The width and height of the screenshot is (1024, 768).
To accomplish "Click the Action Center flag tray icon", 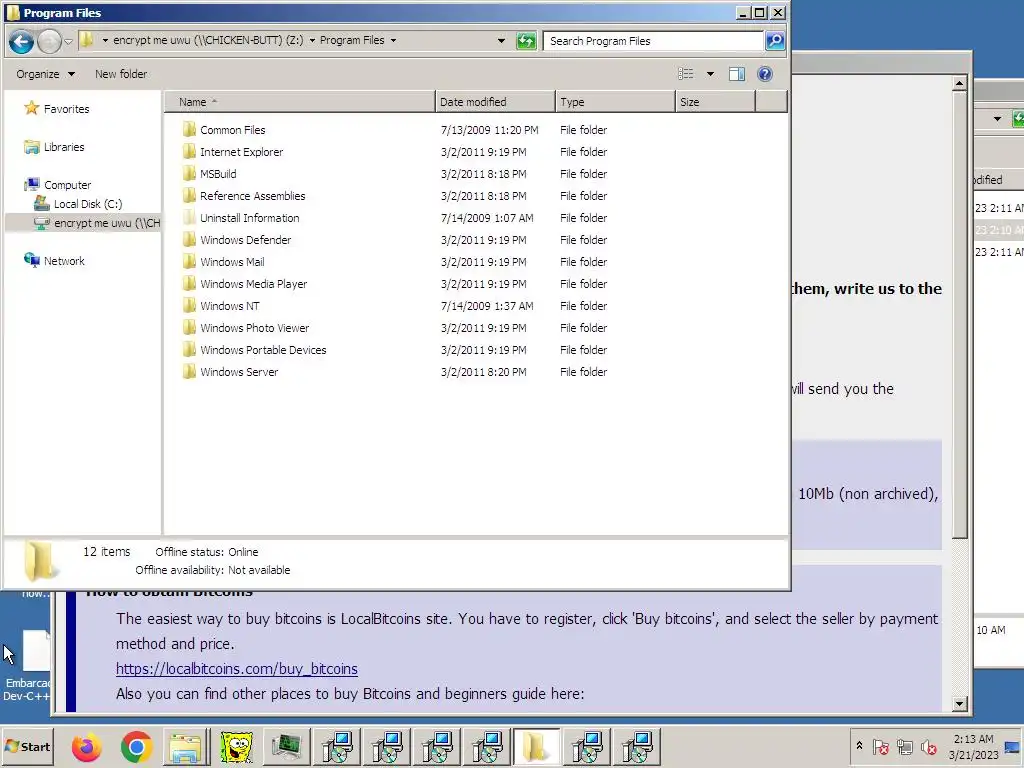I will click(881, 746).
